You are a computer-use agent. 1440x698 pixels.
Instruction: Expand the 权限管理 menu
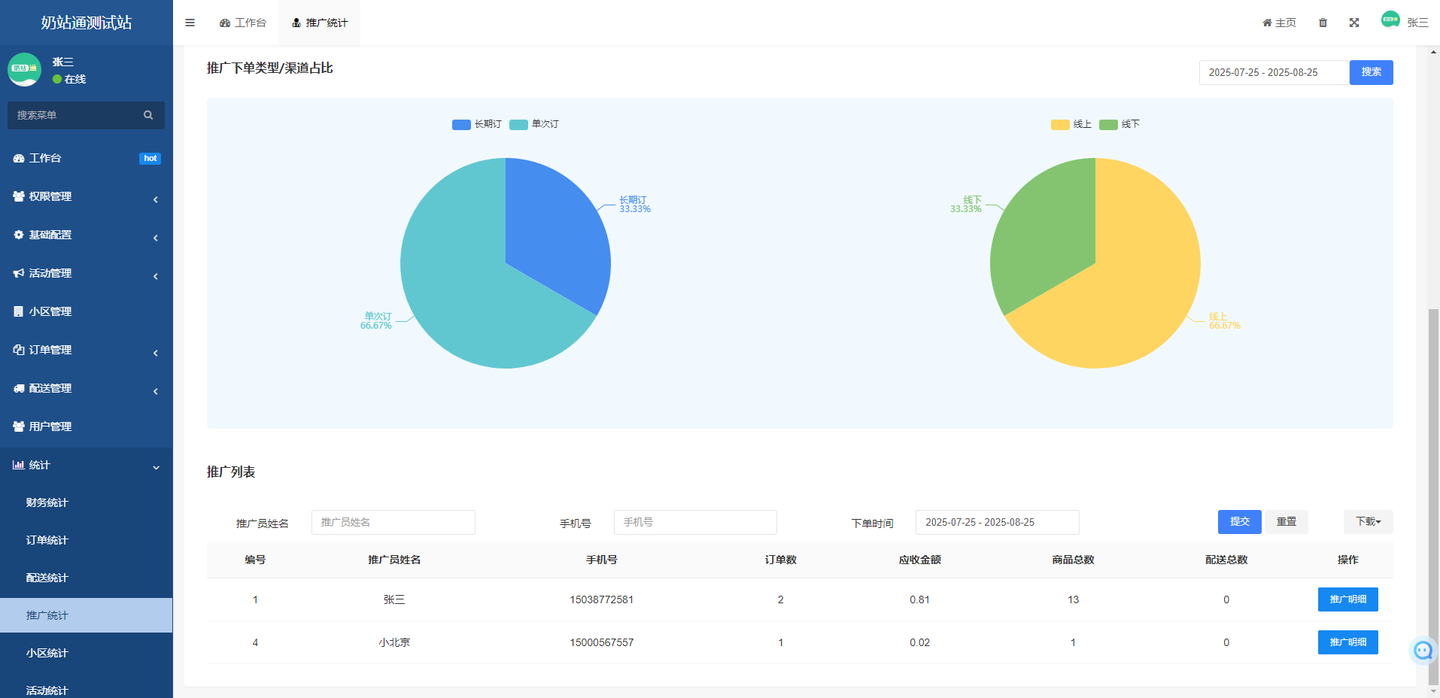click(x=86, y=197)
